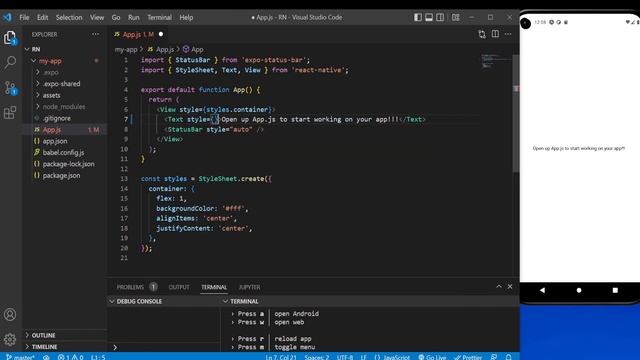Viewport: 640px width, 360px height.
Task: Switch to the OUTPUT tab
Action: click(x=179, y=287)
